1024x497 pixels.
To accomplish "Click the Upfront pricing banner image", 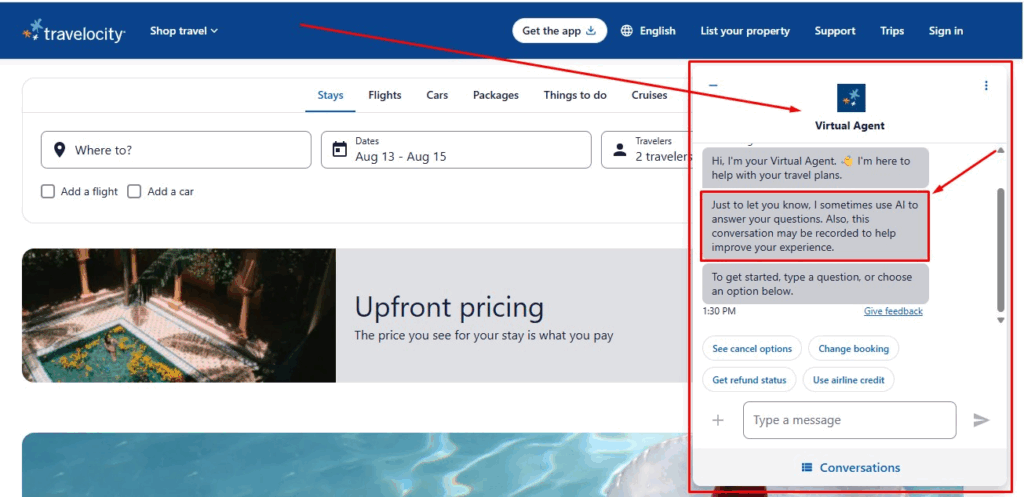I will (x=179, y=315).
